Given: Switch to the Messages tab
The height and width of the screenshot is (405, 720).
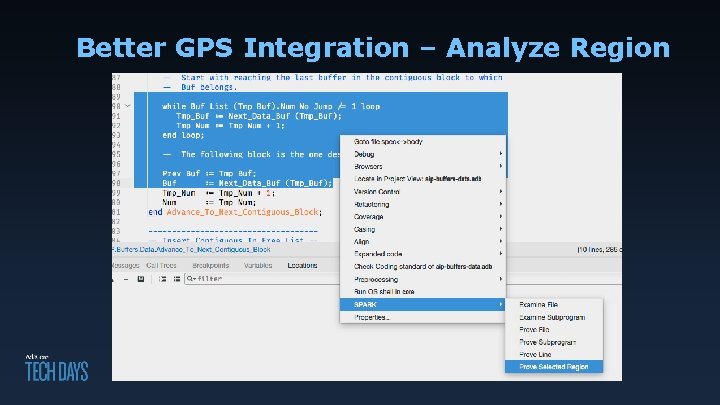Looking at the screenshot, I should 125,265.
